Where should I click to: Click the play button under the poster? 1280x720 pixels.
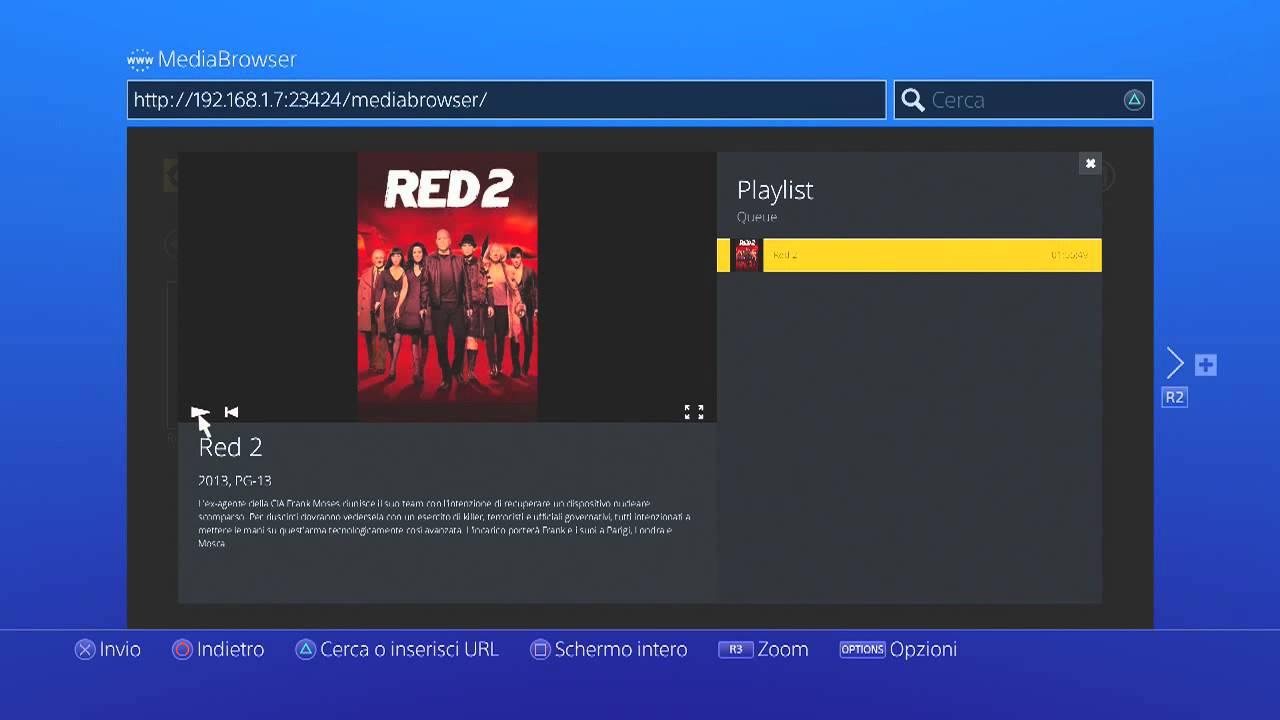coord(199,411)
